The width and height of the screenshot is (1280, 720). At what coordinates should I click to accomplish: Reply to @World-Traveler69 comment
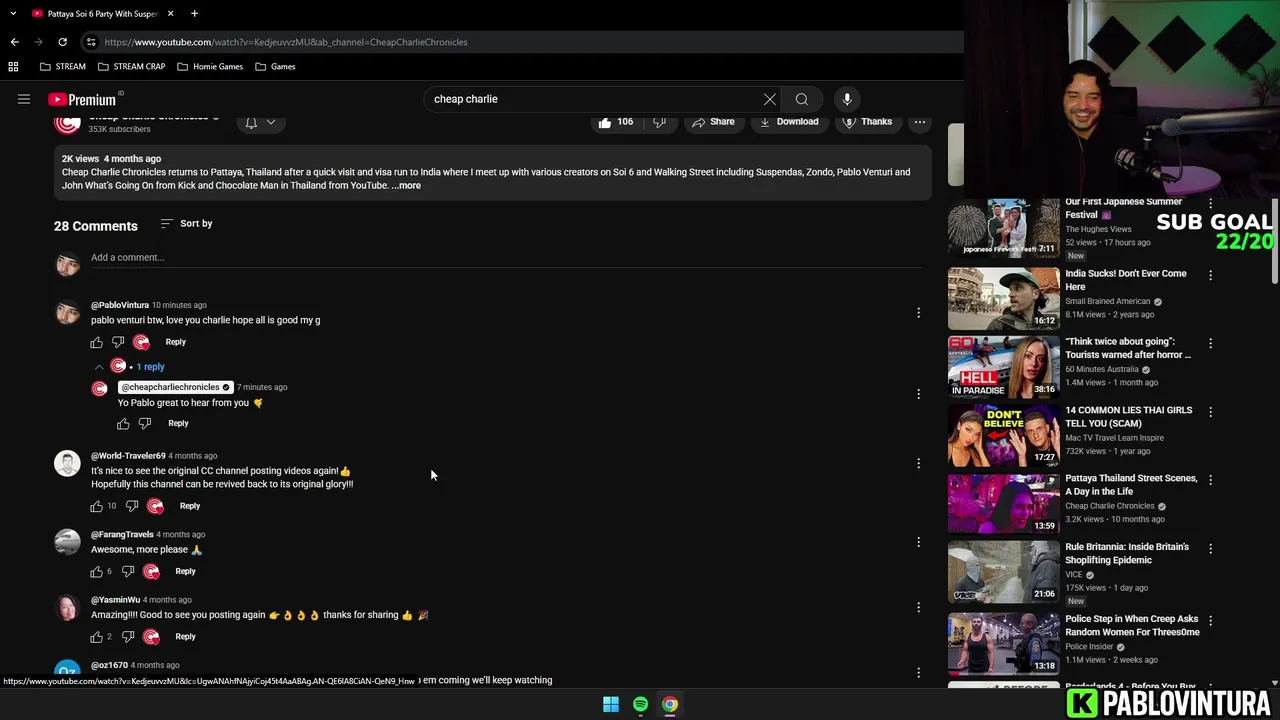[x=190, y=506]
